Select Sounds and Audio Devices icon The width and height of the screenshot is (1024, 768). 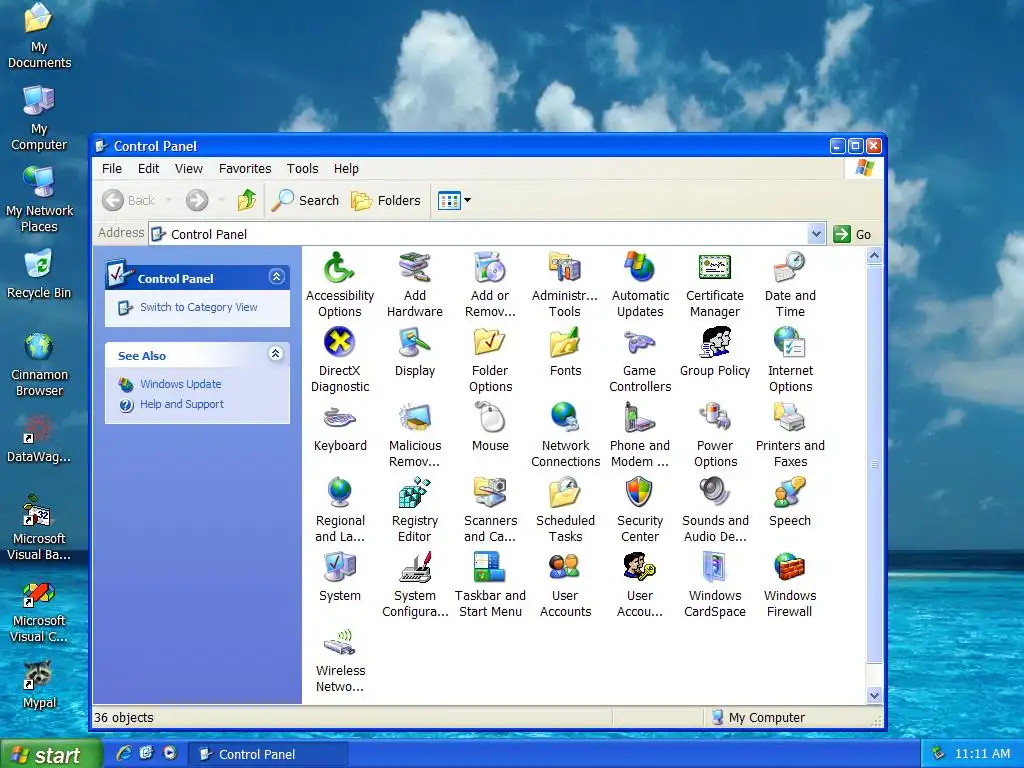click(x=715, y=492)
